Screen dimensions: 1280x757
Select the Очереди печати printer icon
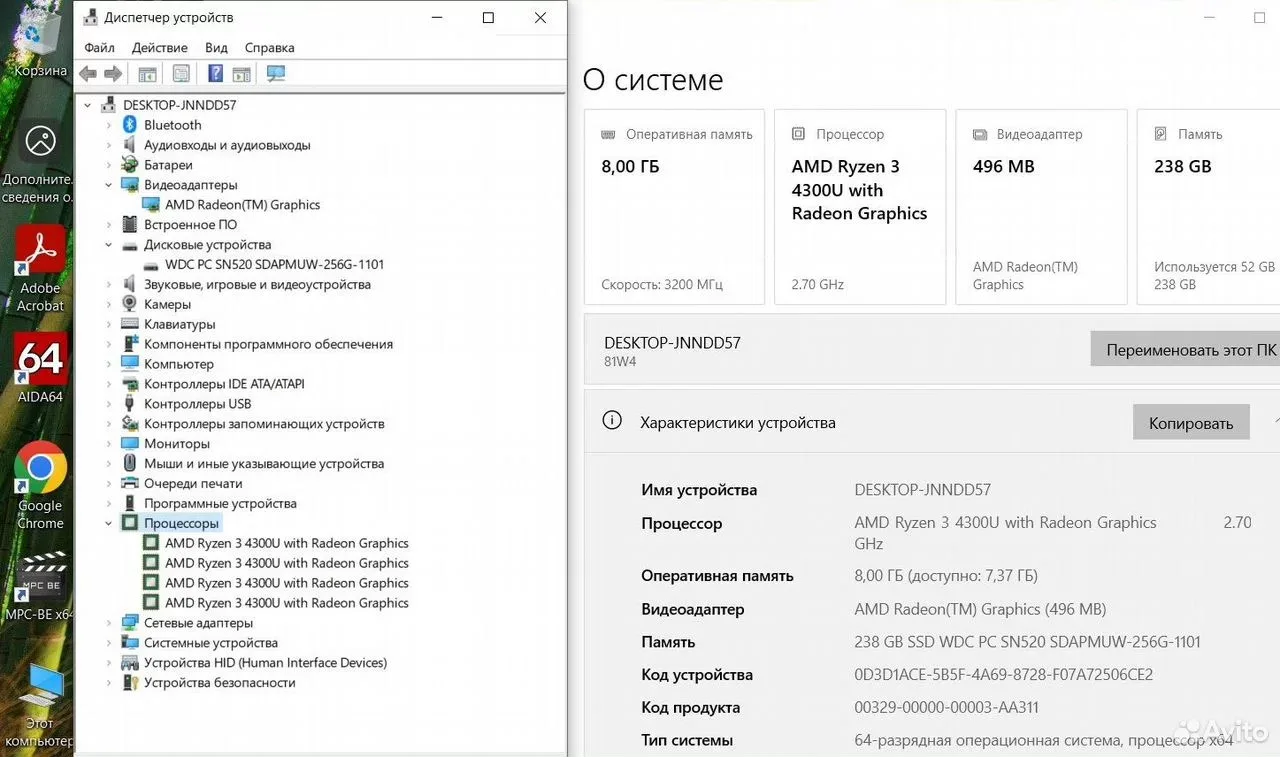click(x=129, y=484)
